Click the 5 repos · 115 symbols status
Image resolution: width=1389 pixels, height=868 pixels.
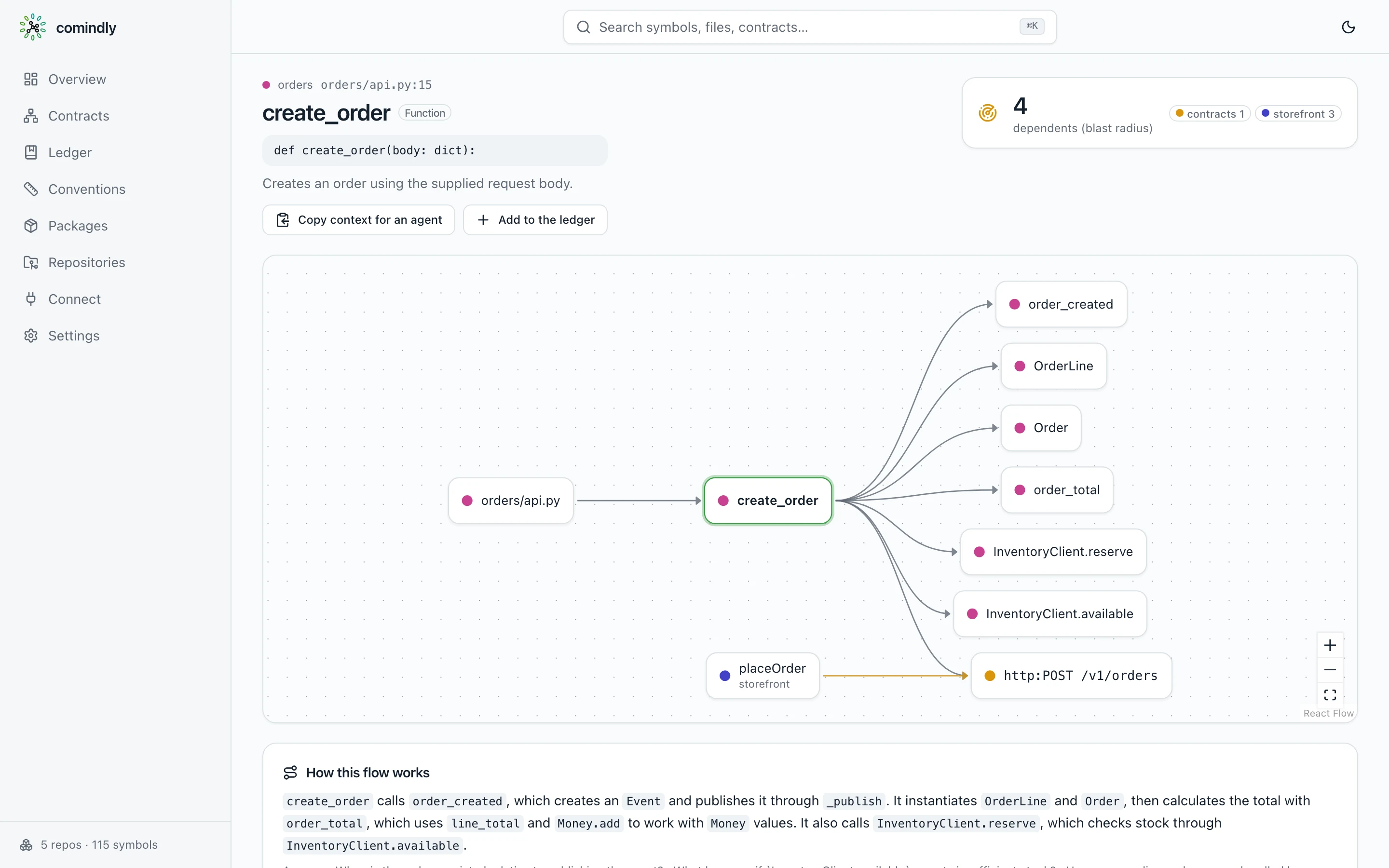pos(99,844)
